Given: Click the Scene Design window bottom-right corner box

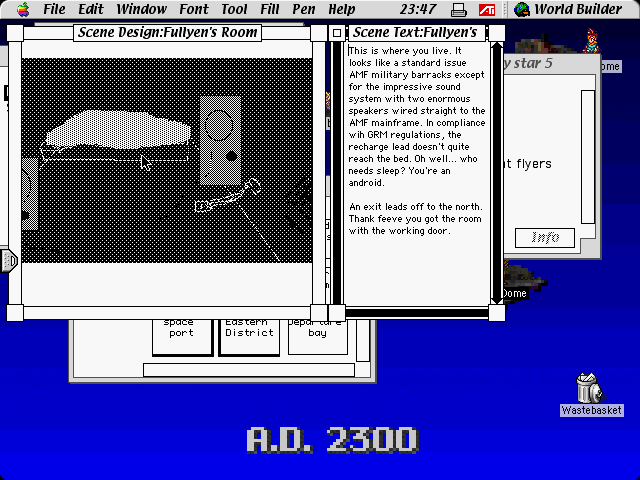Looking at the screenshot, I should [x=319, y=313].
